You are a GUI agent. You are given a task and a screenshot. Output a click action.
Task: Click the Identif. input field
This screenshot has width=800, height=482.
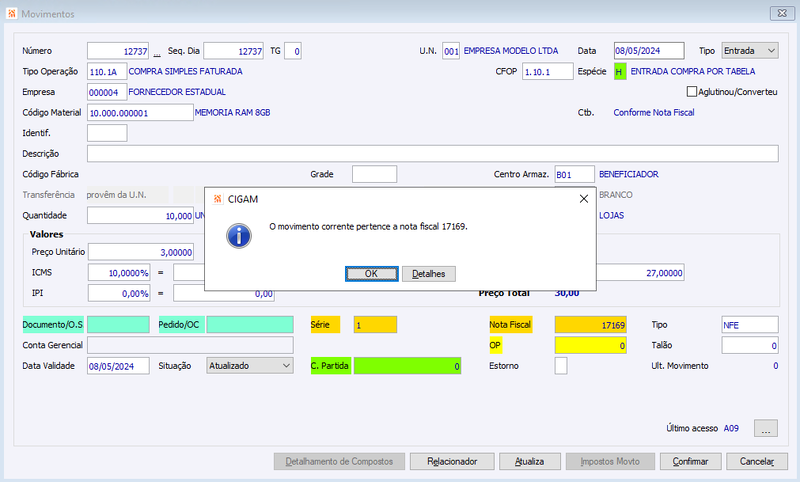(x=107, y=133)
